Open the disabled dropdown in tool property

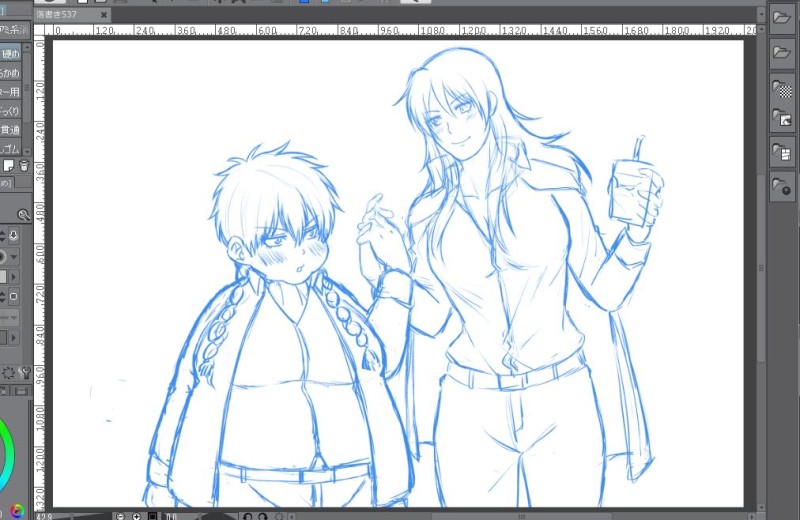(x=9, y=317)
